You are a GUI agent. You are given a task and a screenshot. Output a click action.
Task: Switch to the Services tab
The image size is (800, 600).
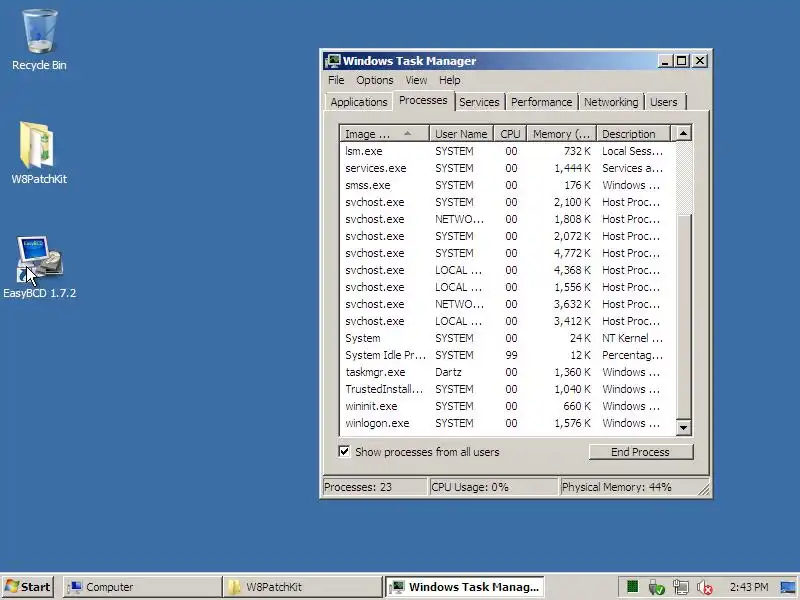coord(479,102)
